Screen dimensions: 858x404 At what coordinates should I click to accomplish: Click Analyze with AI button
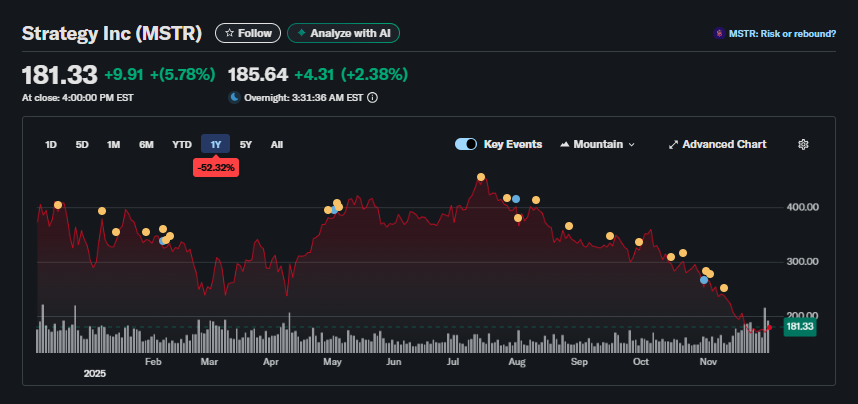click(344, 33)
